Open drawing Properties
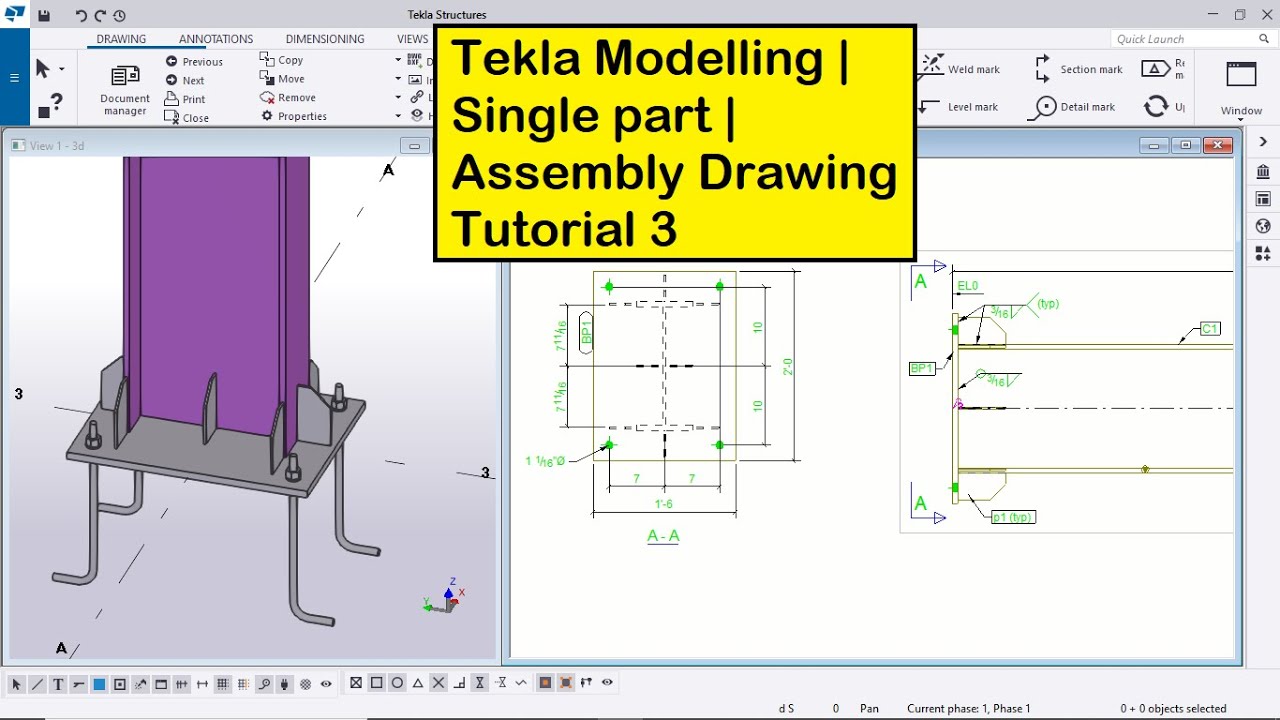This screenshot has height=720, width=1280. (x=293, y=116)
